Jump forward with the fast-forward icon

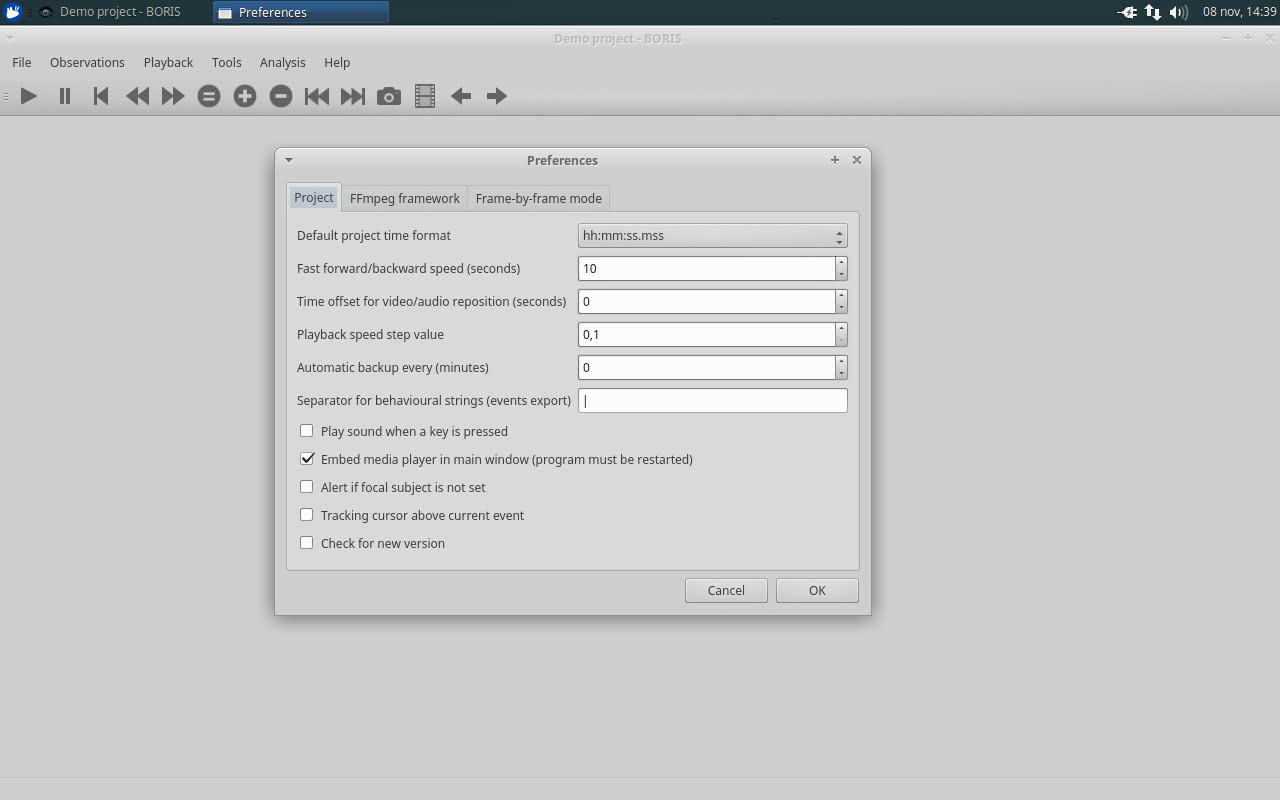tap(173, 96)
